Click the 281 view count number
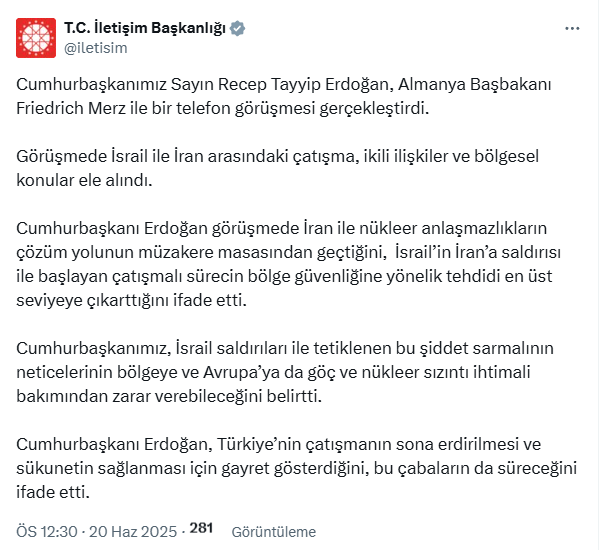Image resolution: width=615 pixels, height=550 pixels. tap(201, 528)
